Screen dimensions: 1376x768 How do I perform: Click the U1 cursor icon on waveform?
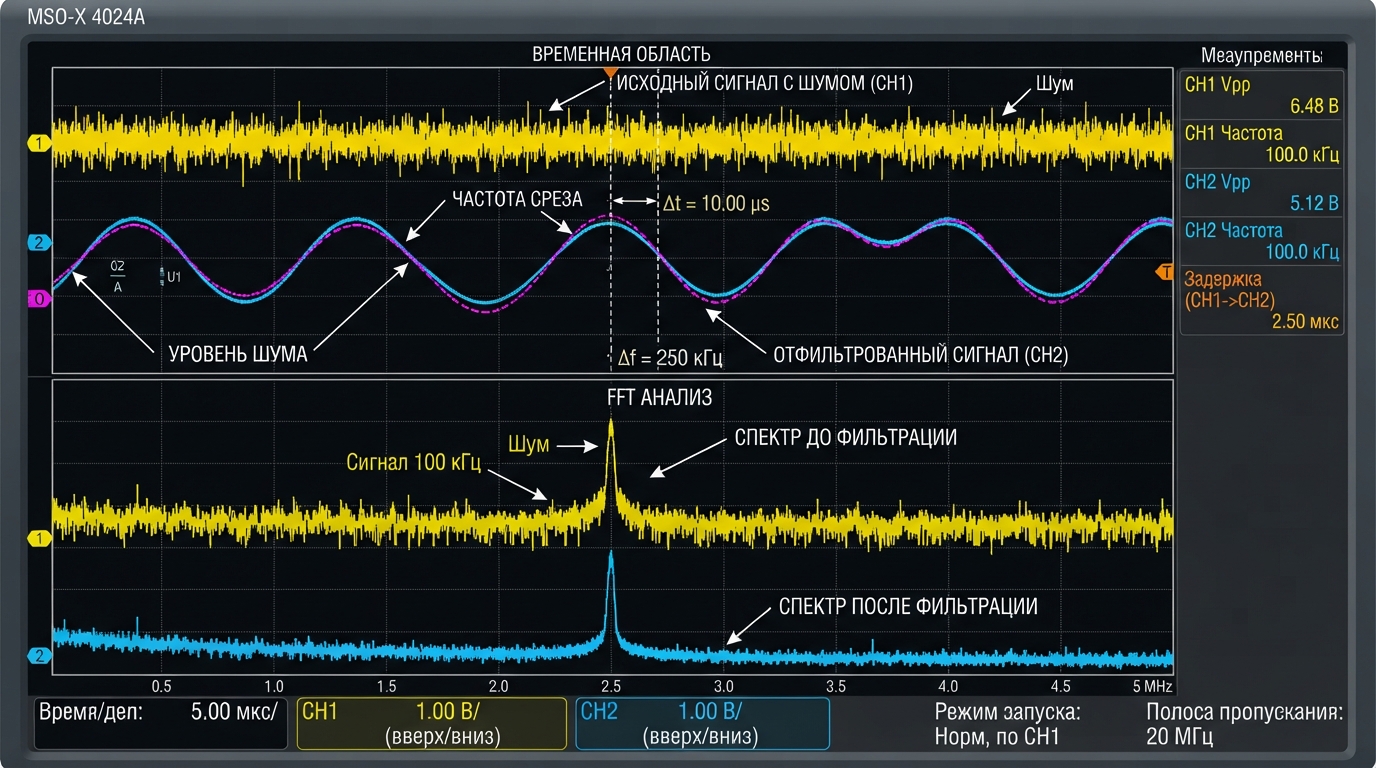click(170, 277)
